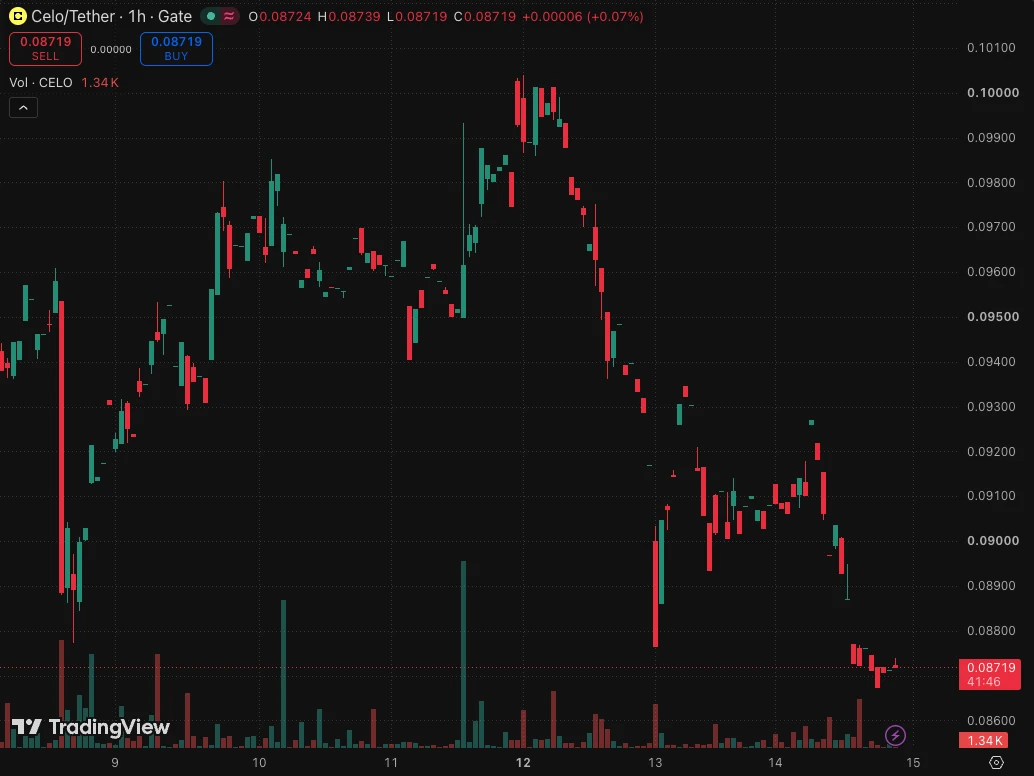Click the 0.09900 price axis label
Image resolution: width=1034 pixels, height=776 pixels.
991,138
